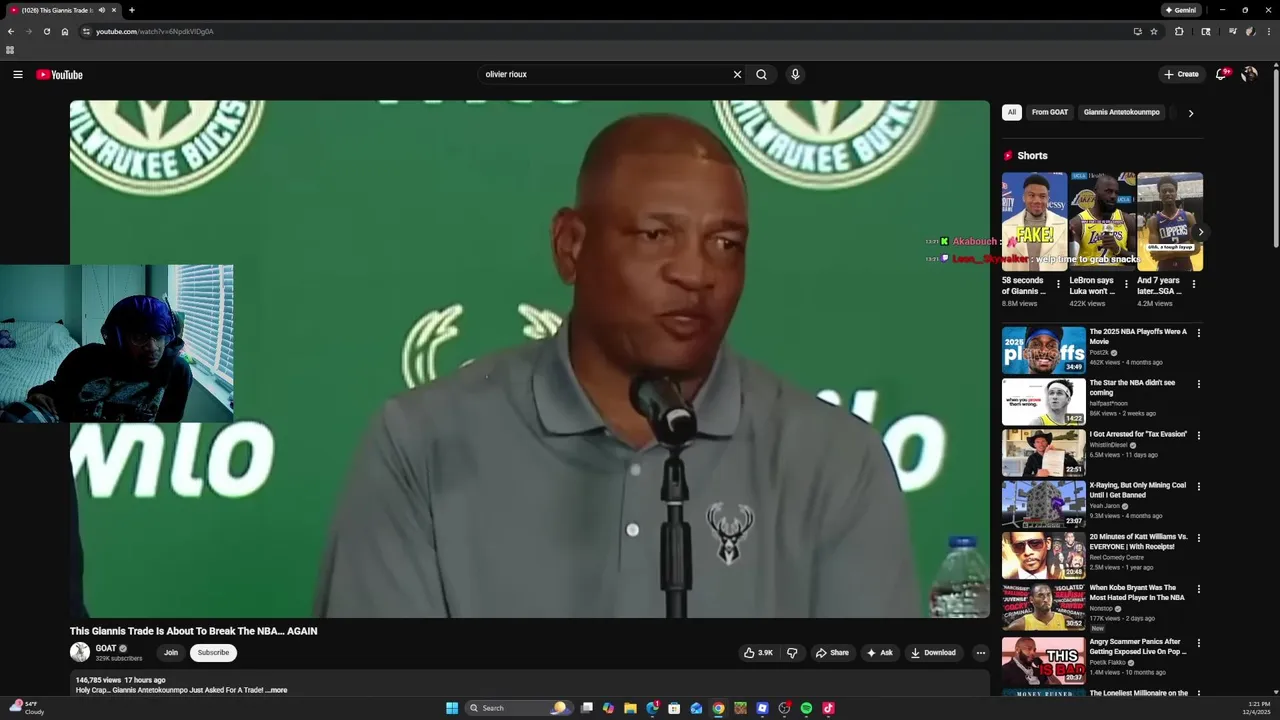
Task: Open 'When Kobe Bryant Was The Most Hated' thumbnail
Action: 1044,607
